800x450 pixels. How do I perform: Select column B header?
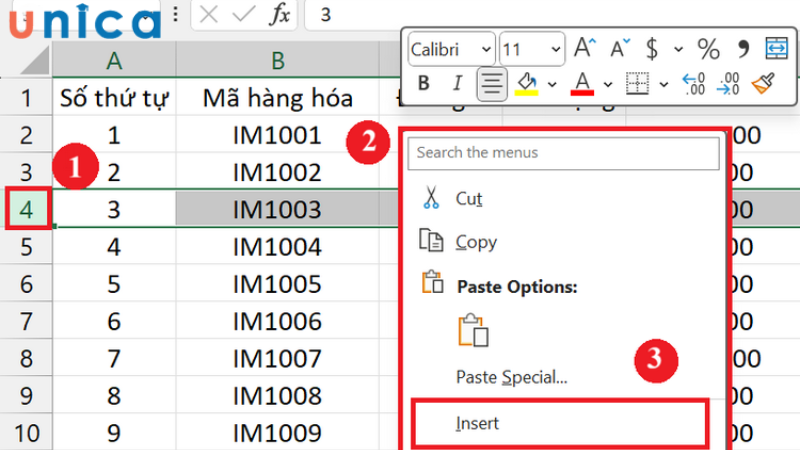pos(278,60)
